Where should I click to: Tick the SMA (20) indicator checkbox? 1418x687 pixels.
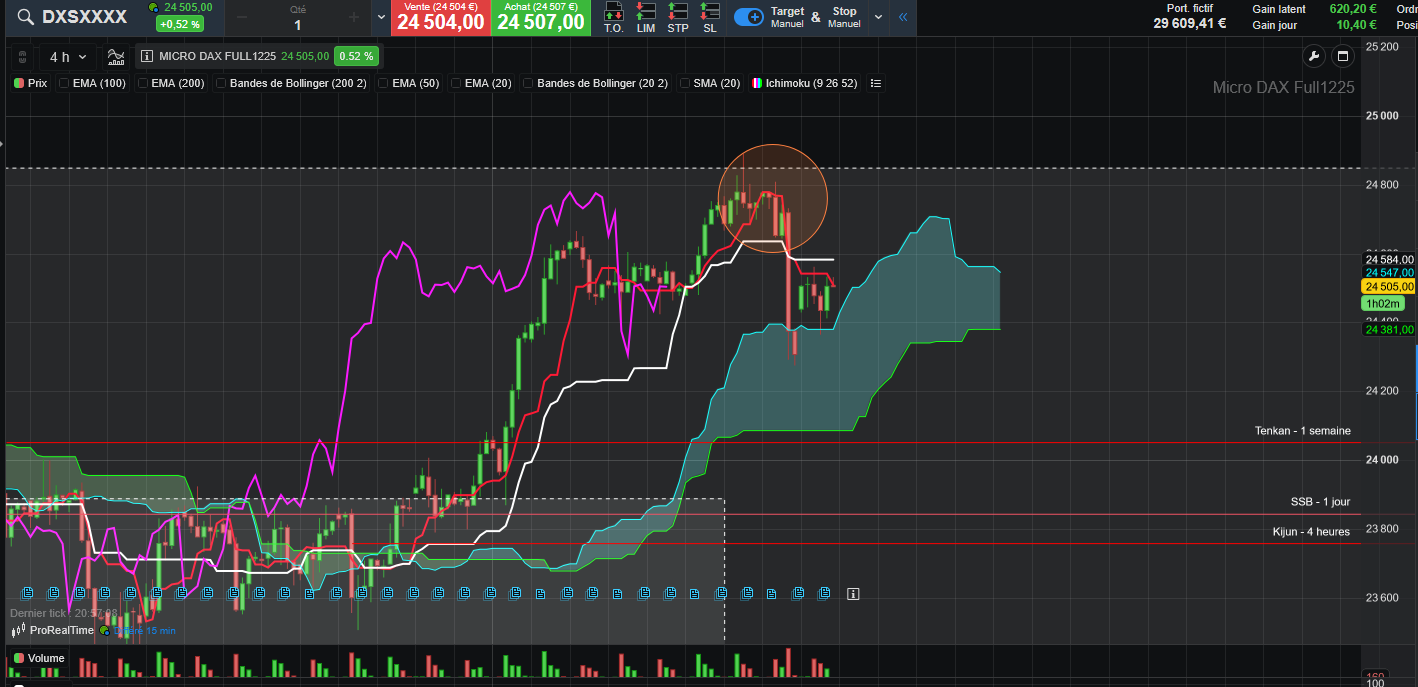685,84
